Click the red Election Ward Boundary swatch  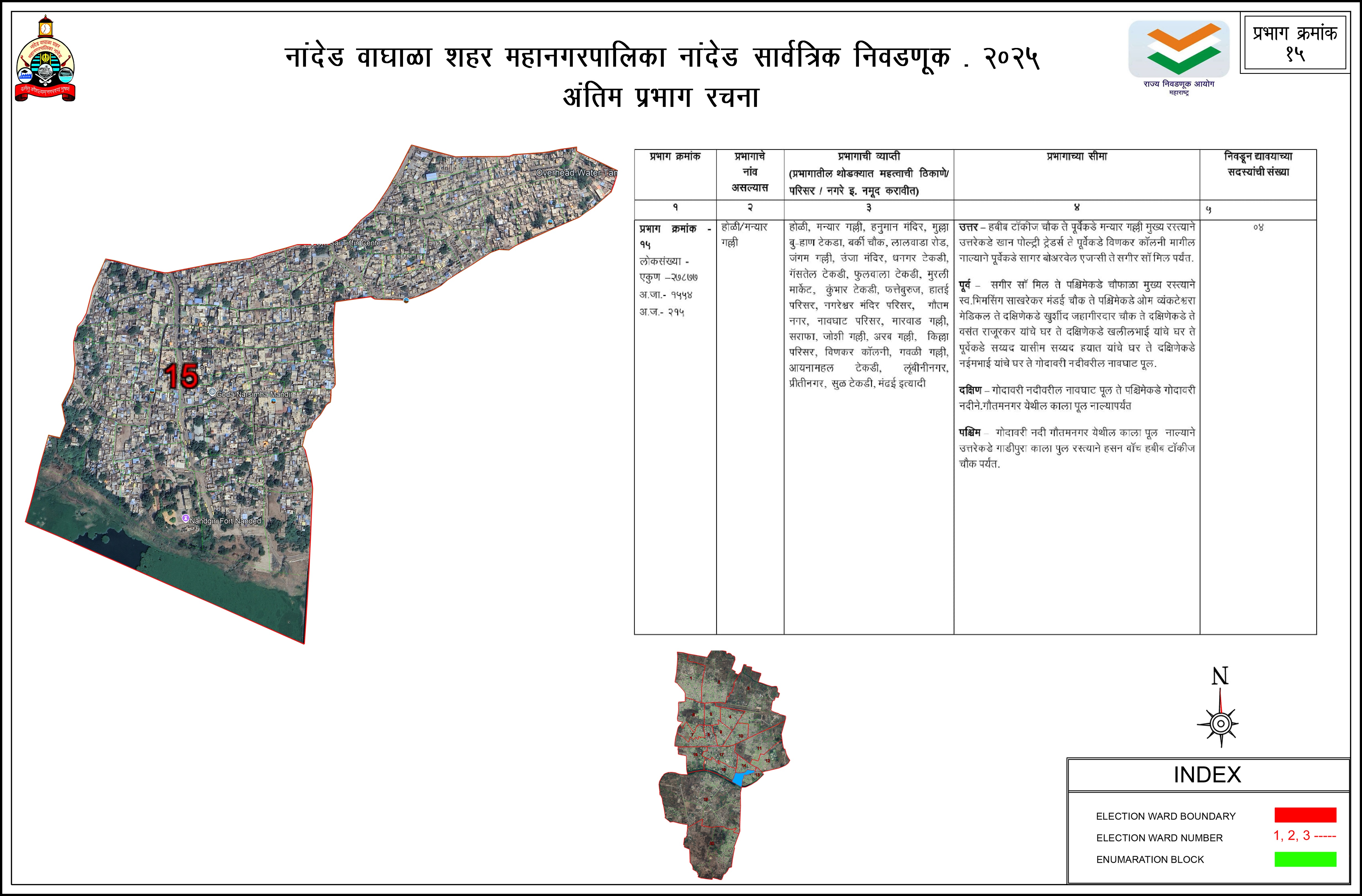[1305, 815]
